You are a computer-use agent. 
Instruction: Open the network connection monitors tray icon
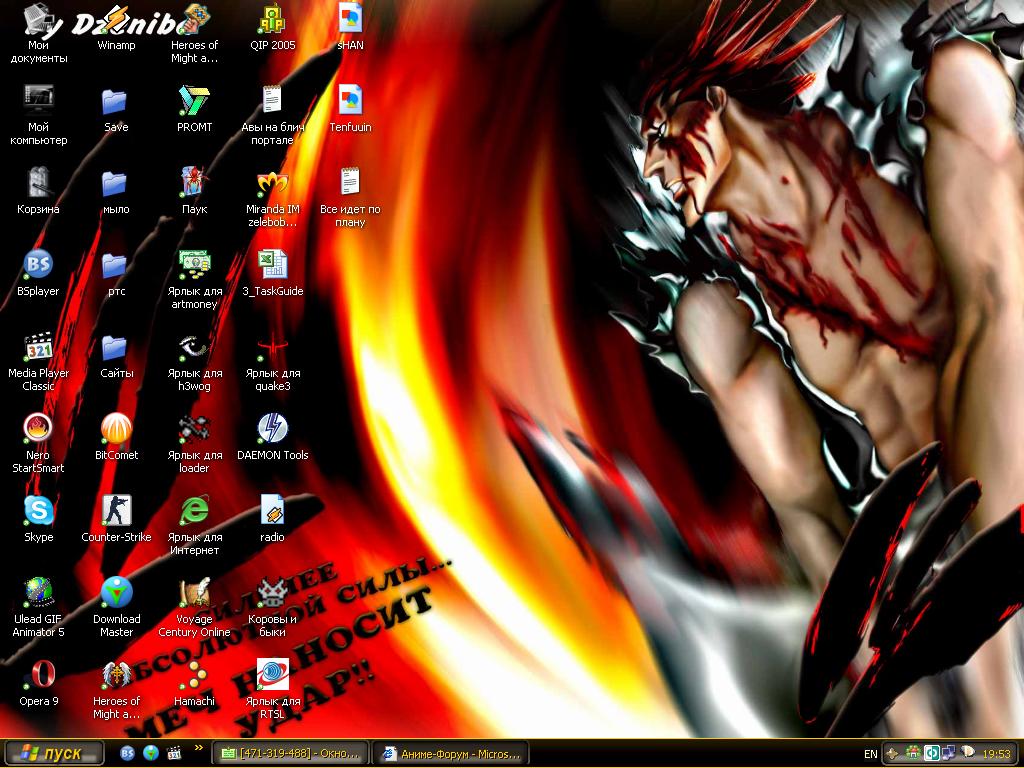950,753
